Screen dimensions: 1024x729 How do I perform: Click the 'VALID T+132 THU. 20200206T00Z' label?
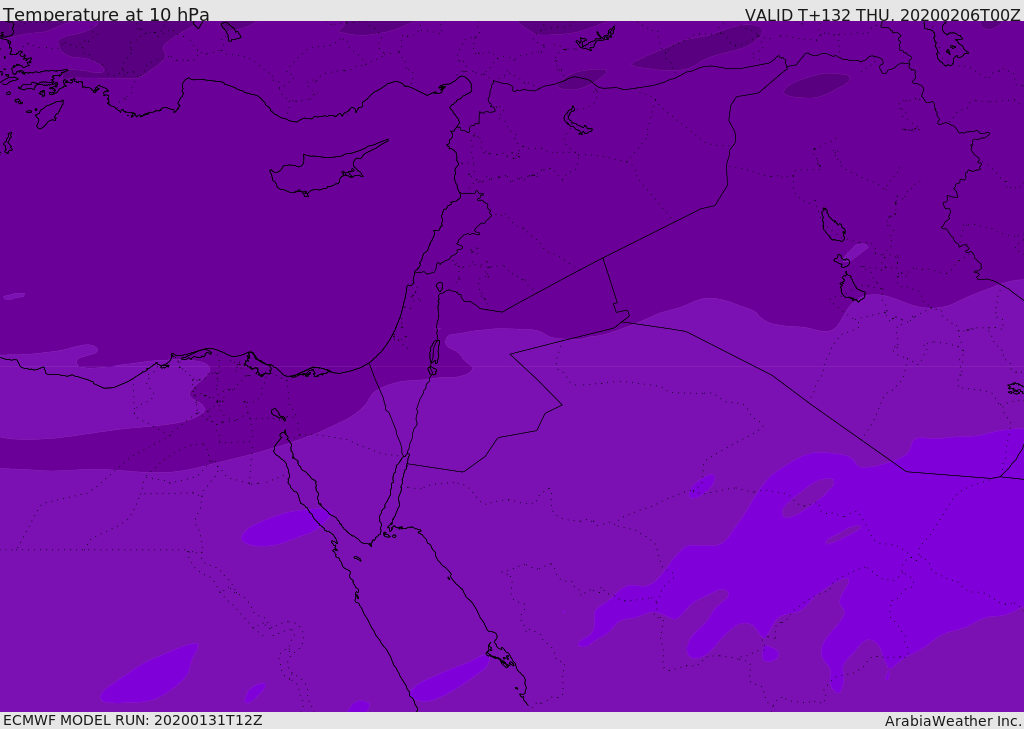(882, 14)
